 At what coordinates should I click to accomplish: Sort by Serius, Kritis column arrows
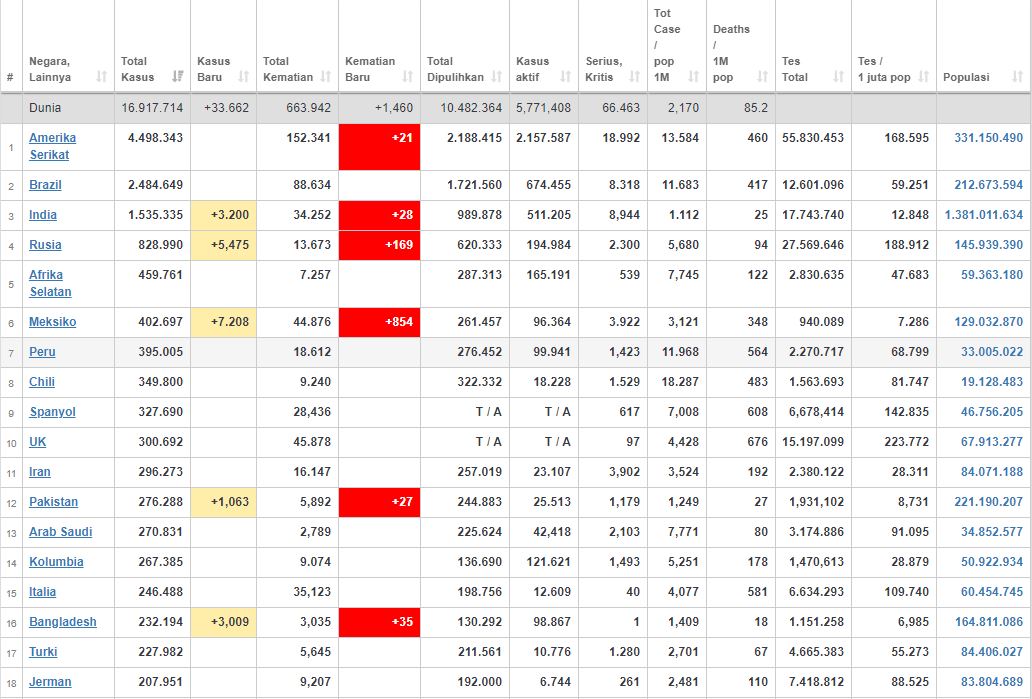pyautogui.click(x=634, y=77)
